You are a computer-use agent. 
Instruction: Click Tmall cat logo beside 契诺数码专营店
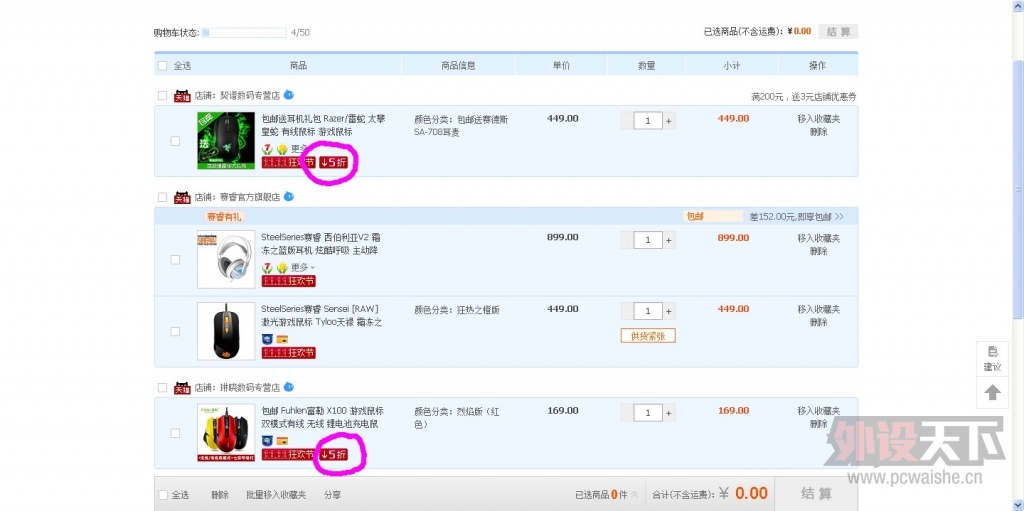[182, 96]
